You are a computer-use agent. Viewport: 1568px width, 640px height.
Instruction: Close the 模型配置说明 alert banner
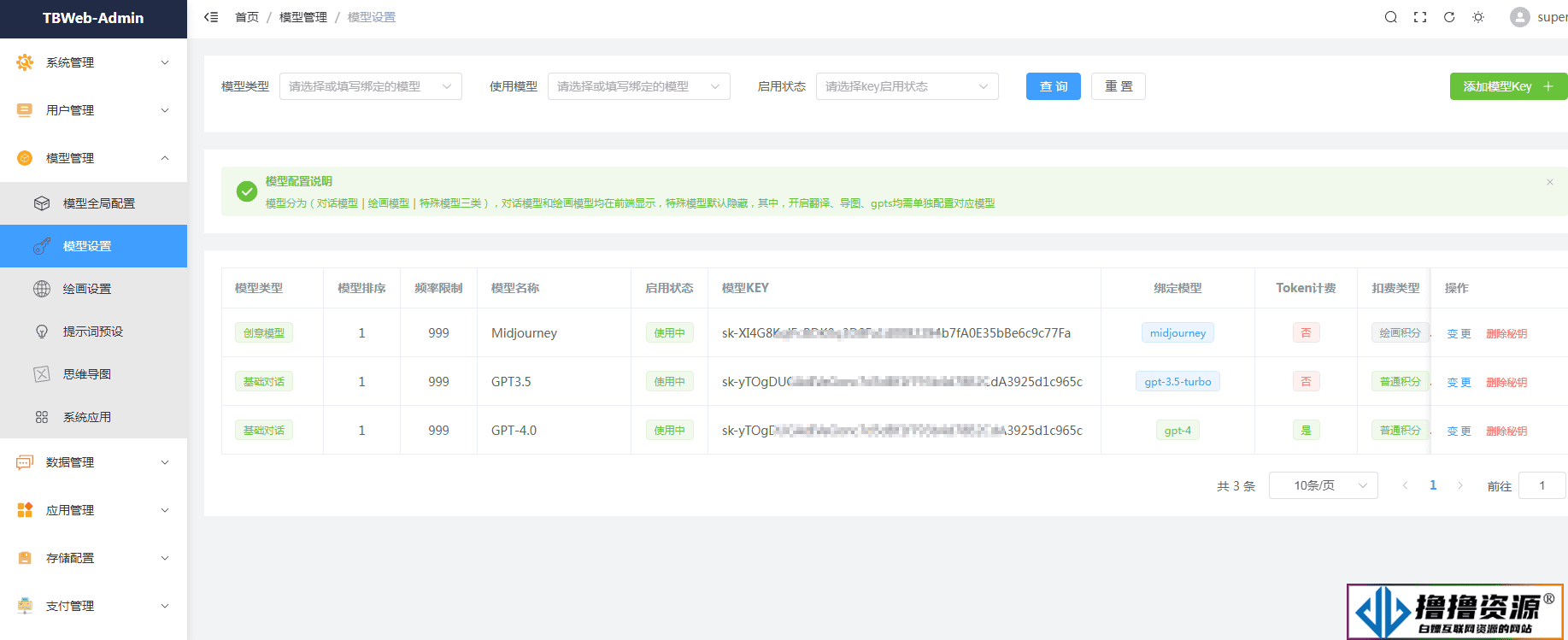pos(1550,182)
